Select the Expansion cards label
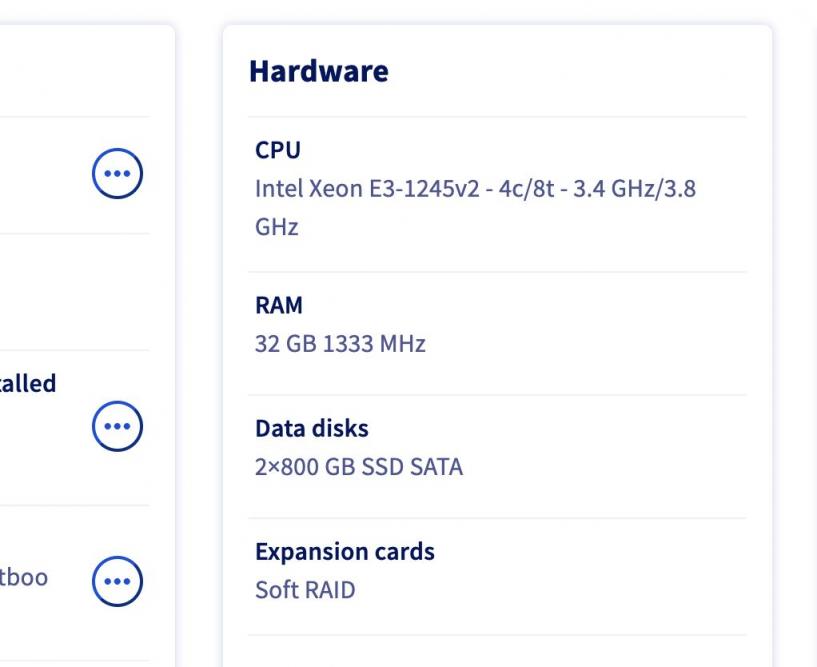Image resolution: width=817 pixels, height=667 pixels. click(x=345, y=552)
